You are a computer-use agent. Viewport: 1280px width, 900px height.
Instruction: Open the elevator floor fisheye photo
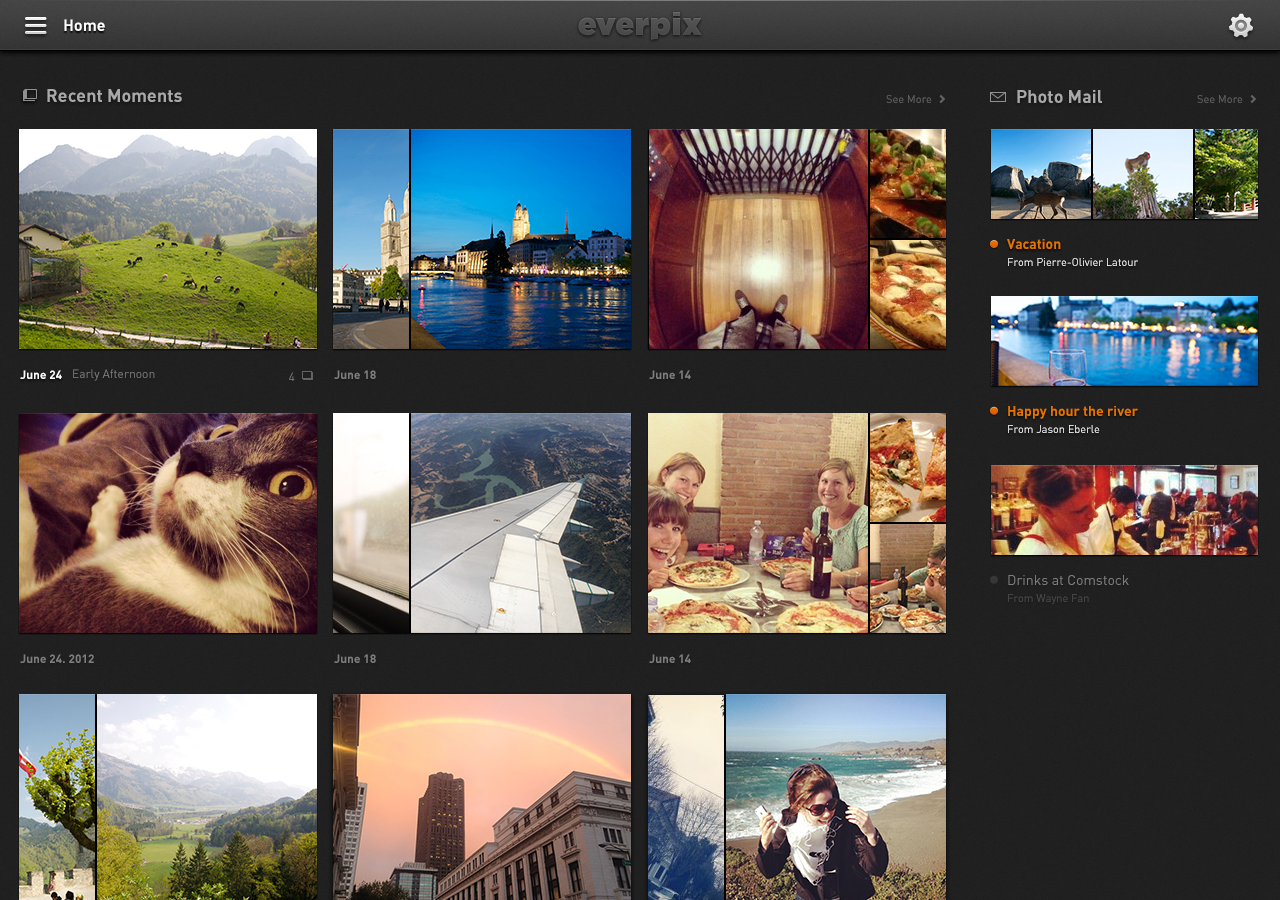point(758,239)
